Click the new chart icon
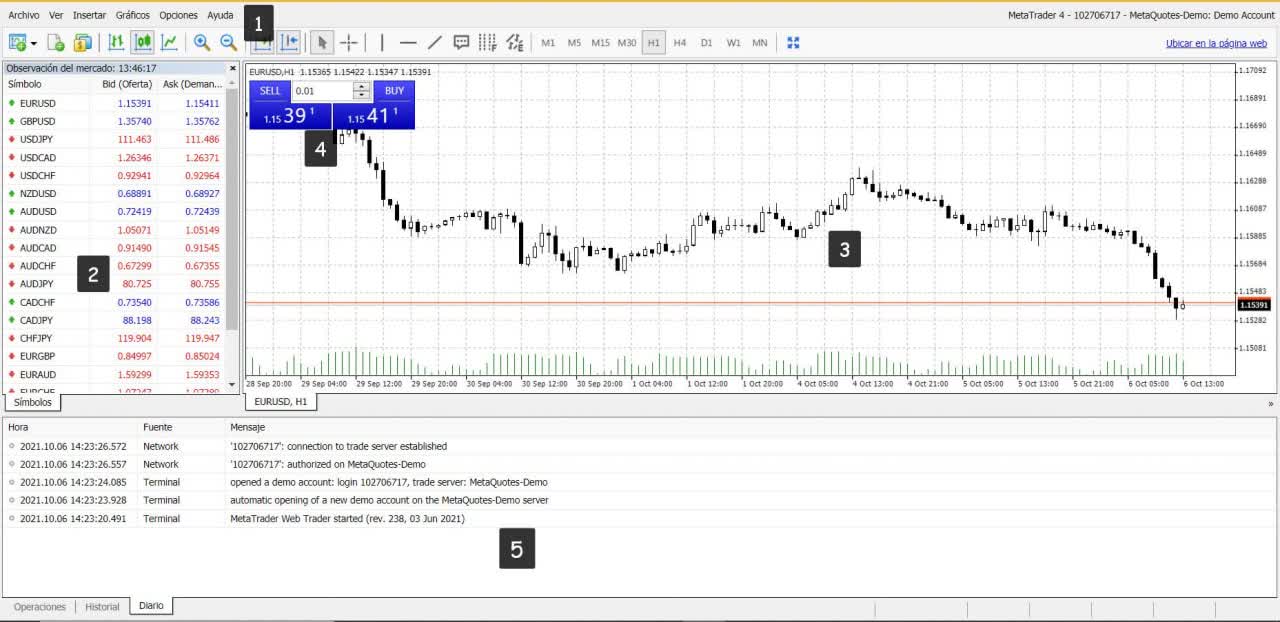The height and width of the screenshot is (622, 1280). (x=17, y=42)
